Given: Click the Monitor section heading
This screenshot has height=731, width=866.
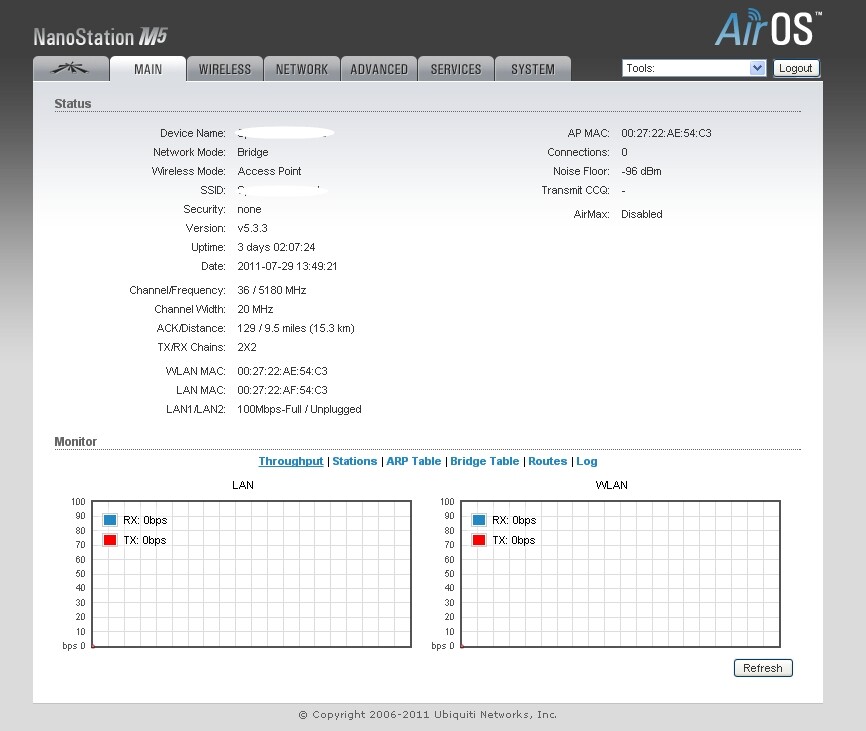Looking at the screenshot, I should 76,442.
